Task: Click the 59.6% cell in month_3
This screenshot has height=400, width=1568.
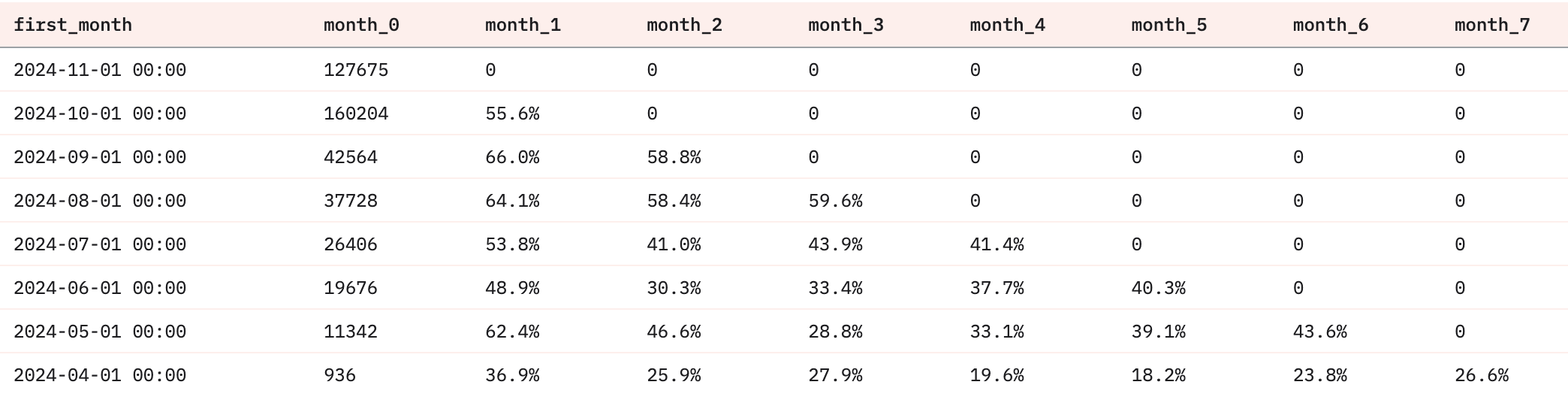Action: (x=835, y=201)
